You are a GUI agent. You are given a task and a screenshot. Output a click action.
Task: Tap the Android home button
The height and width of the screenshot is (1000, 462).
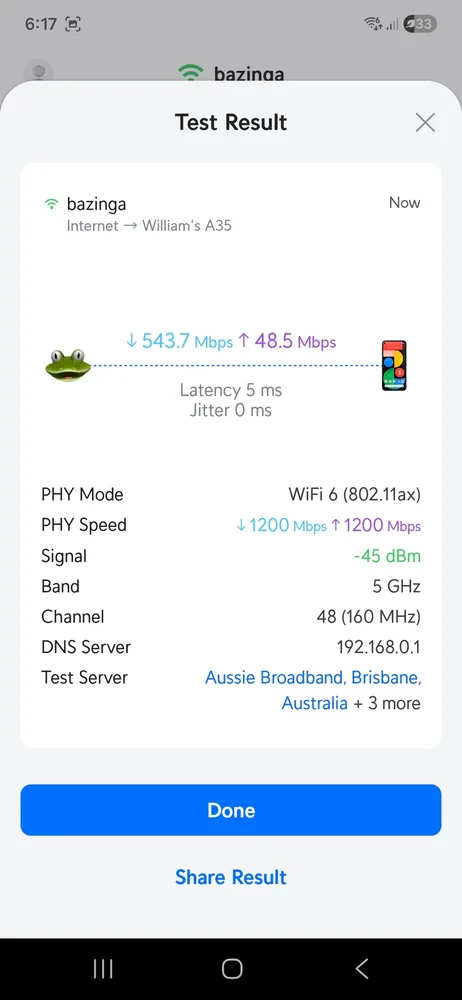[232, 969]
